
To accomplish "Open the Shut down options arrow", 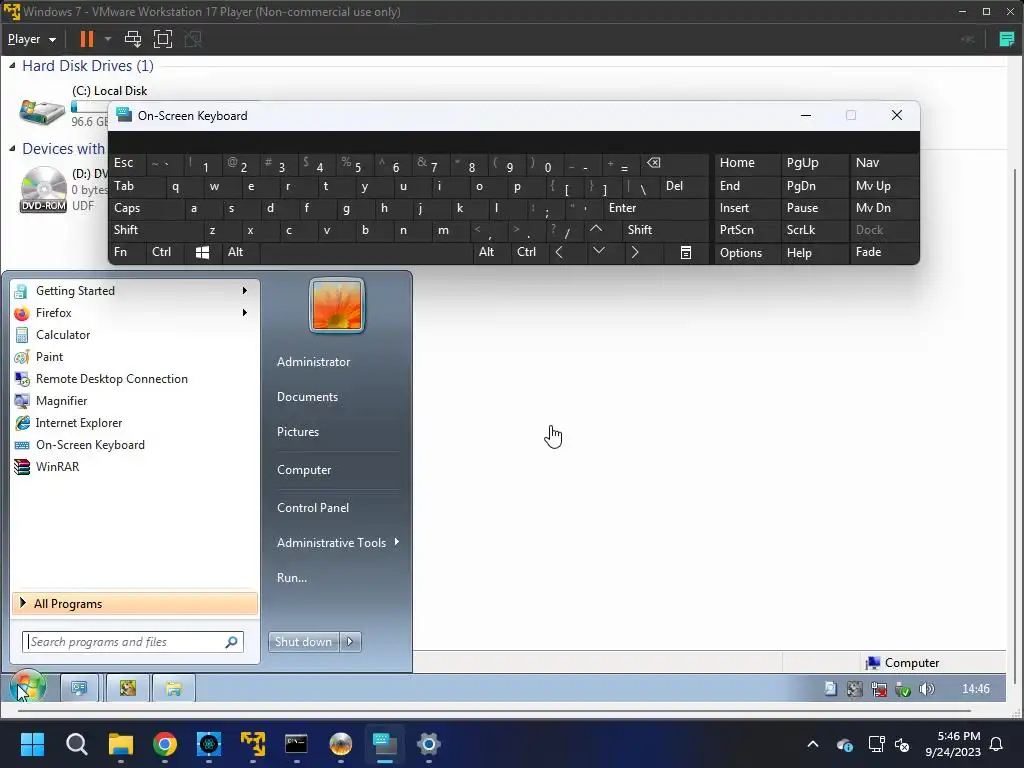I will tap(351, 642).
